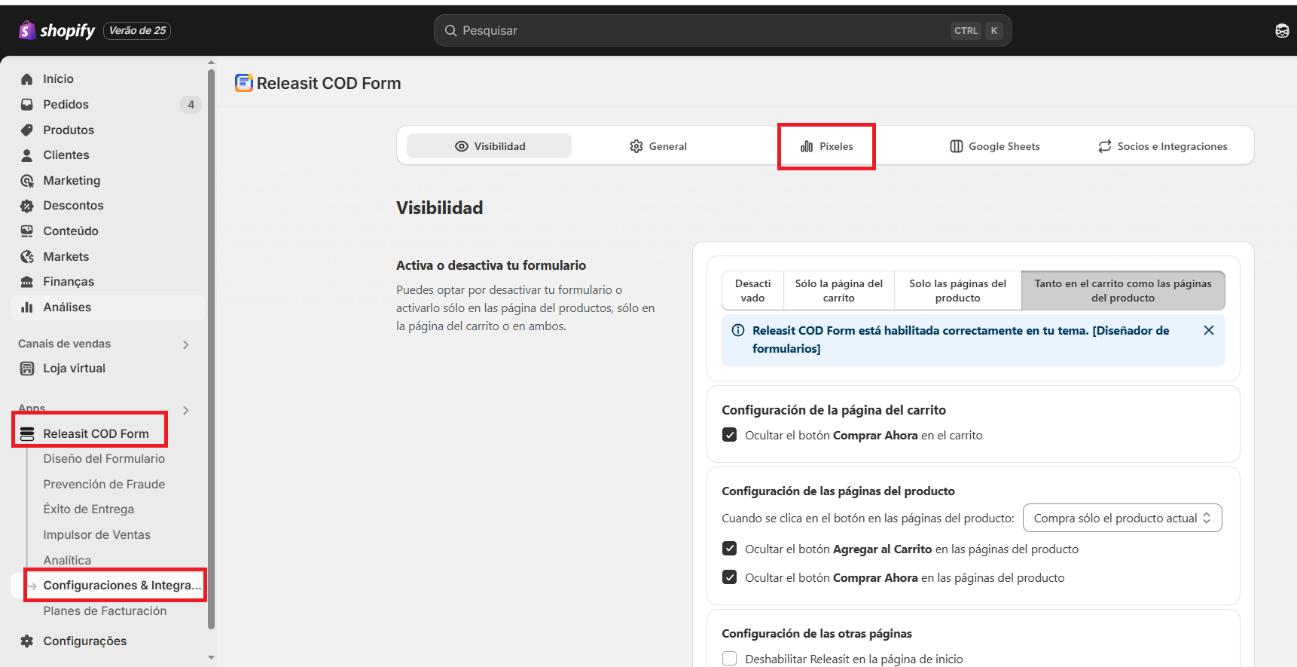
Task: Select Solo las páginas del producto option
Action: pyautogui.click(x=958, y=291)
